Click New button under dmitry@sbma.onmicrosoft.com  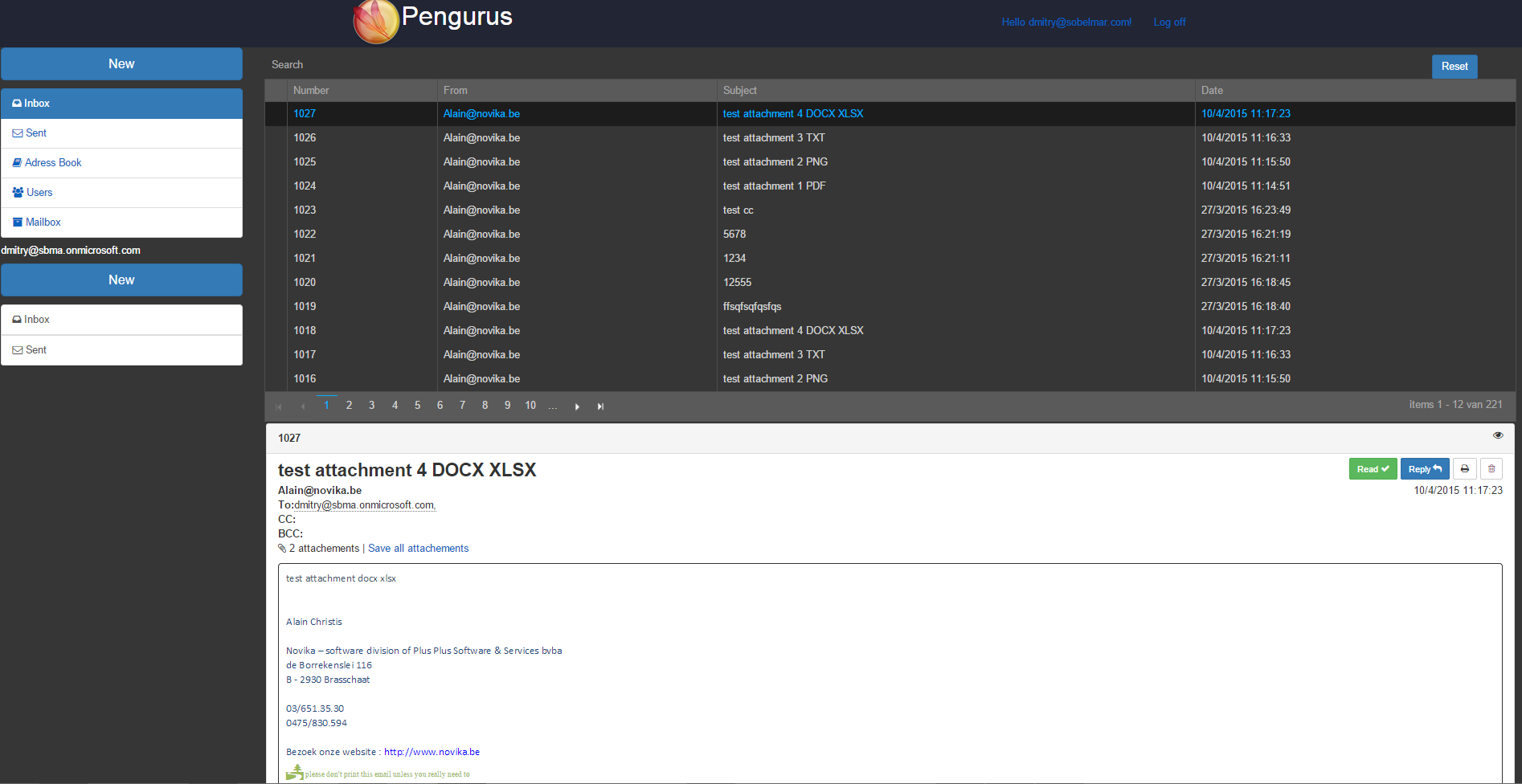pyautogui.click(x=121, y=280)
